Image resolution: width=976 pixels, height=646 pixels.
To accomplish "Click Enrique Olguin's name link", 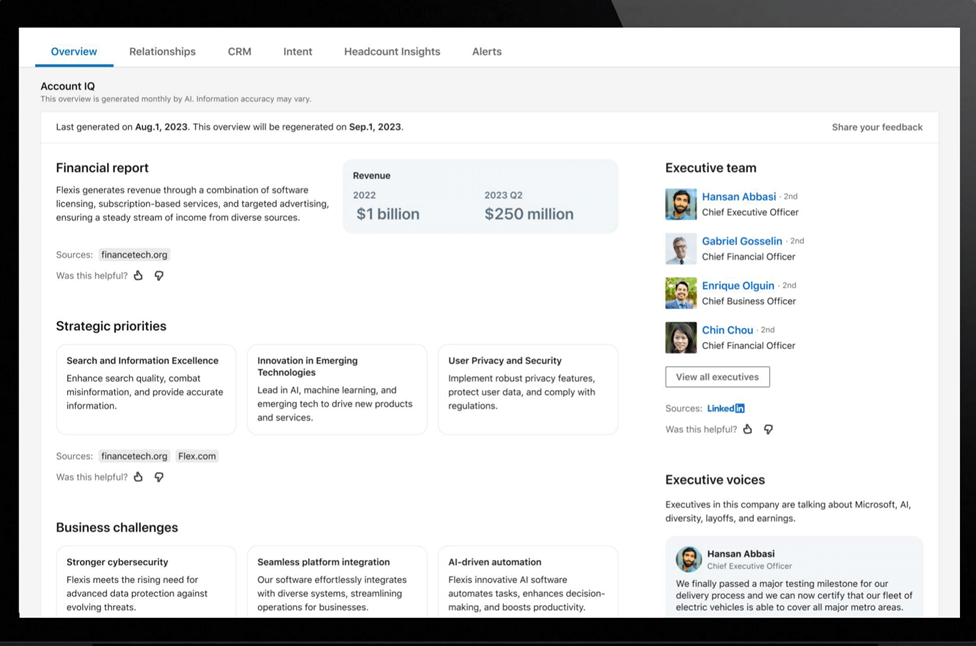I will point(738,286).
